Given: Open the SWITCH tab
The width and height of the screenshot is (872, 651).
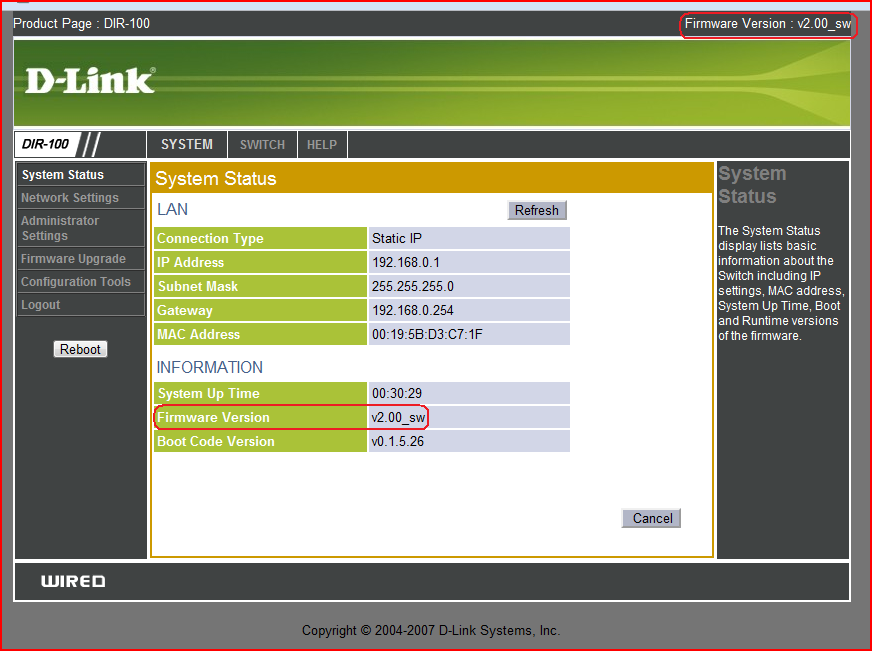Looking at the screenshot, I should 262,145.
